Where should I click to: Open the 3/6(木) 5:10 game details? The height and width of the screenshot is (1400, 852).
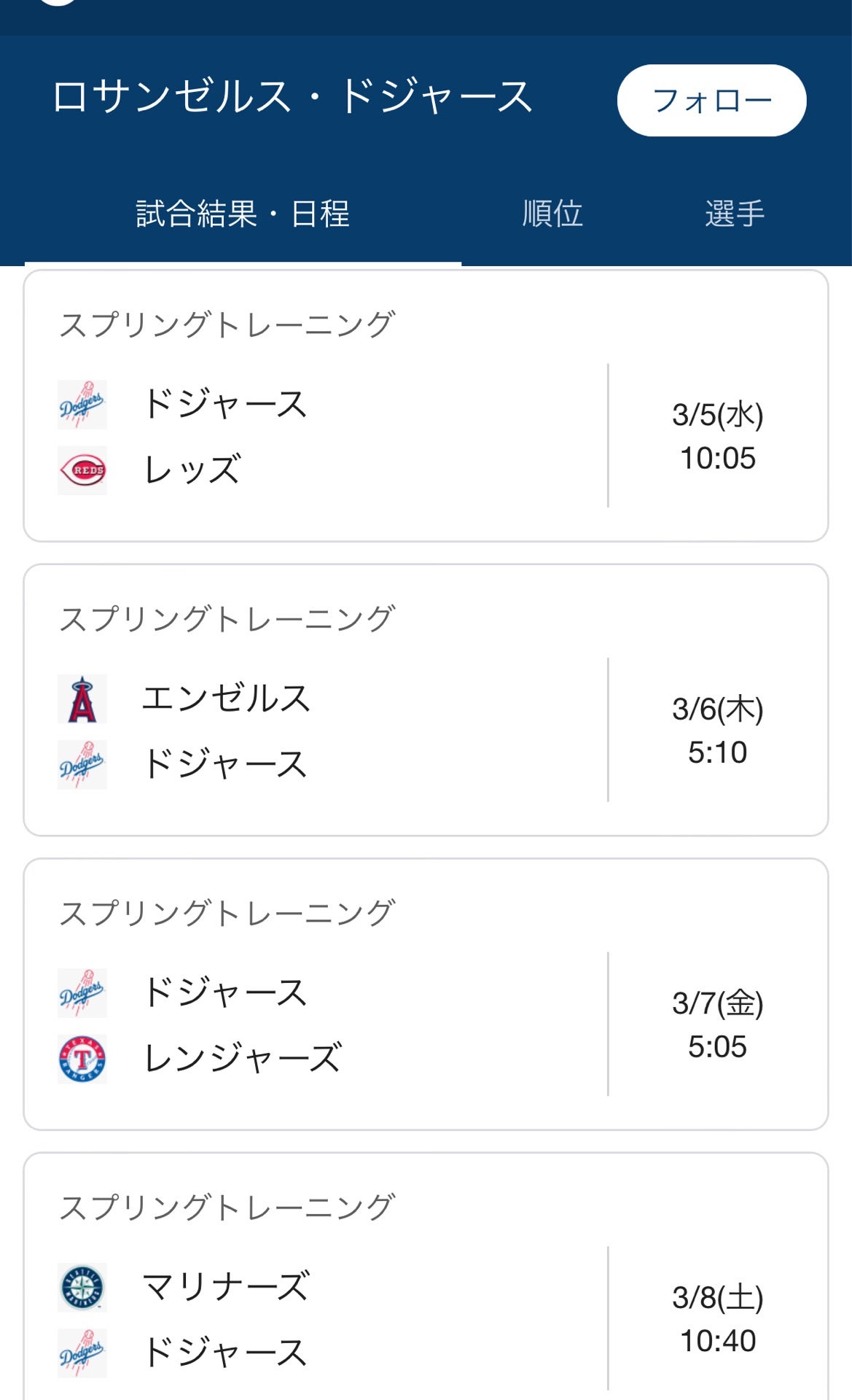point(718,730)
